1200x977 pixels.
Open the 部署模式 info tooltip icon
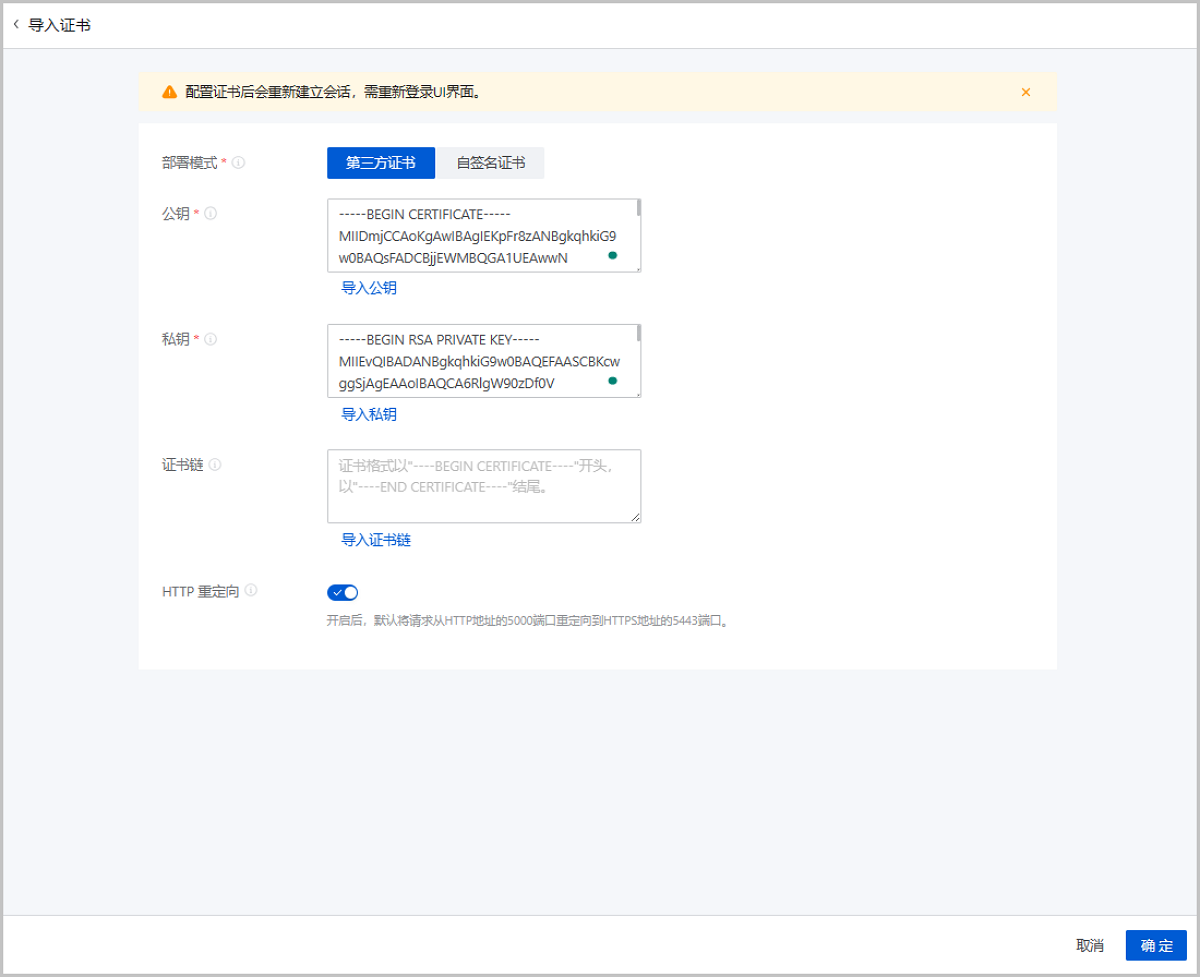pyautogui.click(x=238, y=163)
